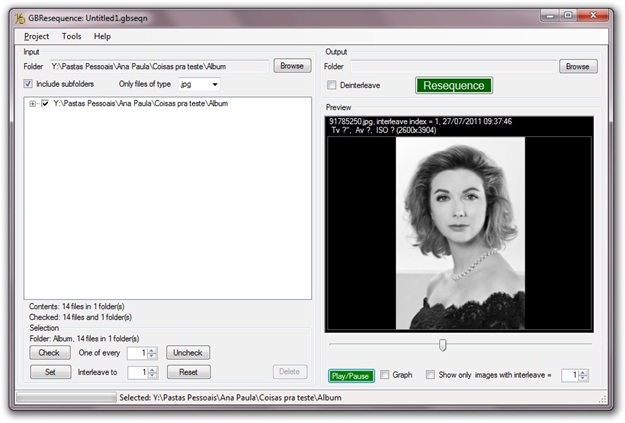Open the Help menu
625x423 pixels.
(x=102, y=36)
